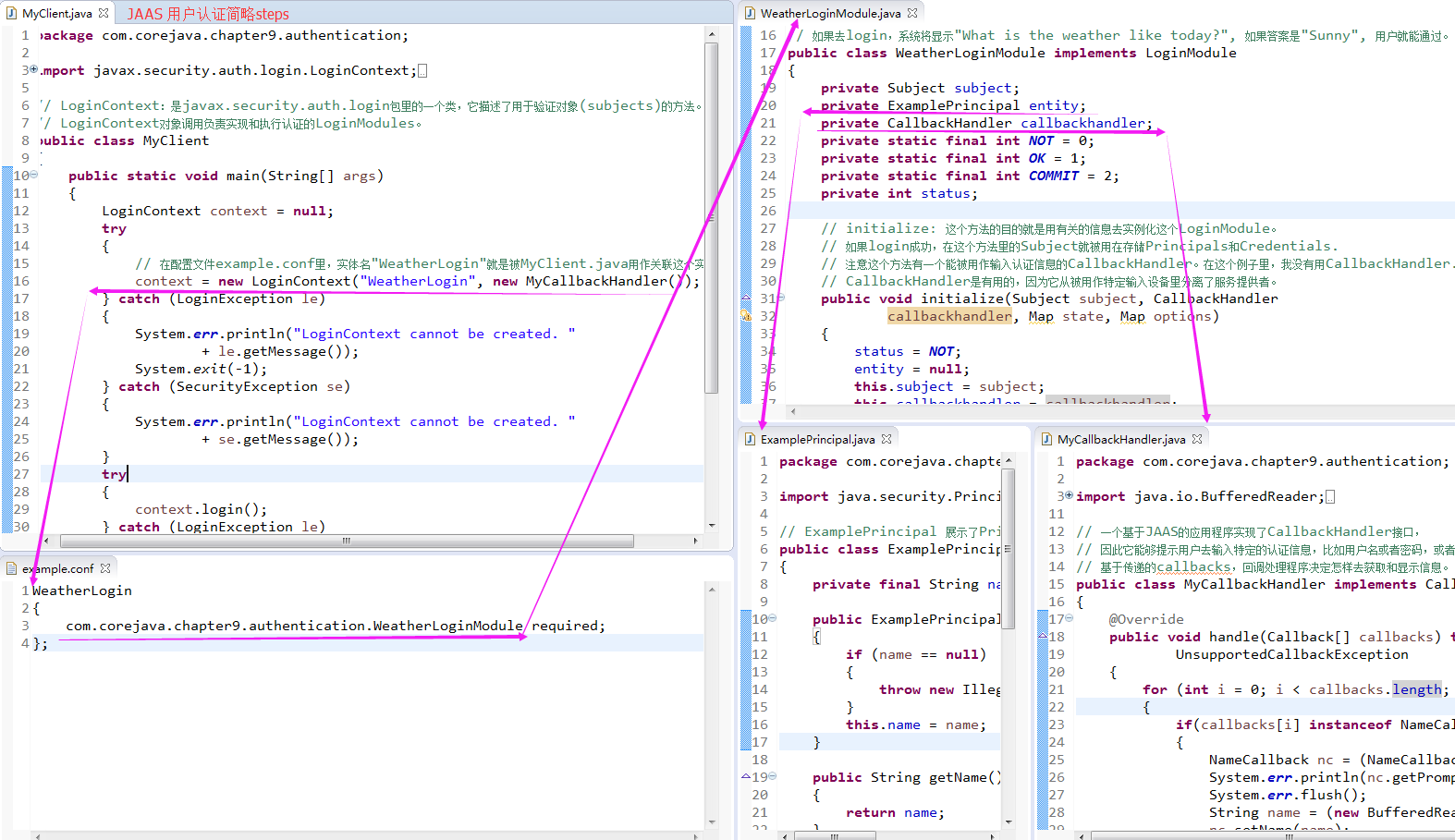
Task: Expand folded imports in MyCallbackHandler.java line 3
Action: point(1070,496)
